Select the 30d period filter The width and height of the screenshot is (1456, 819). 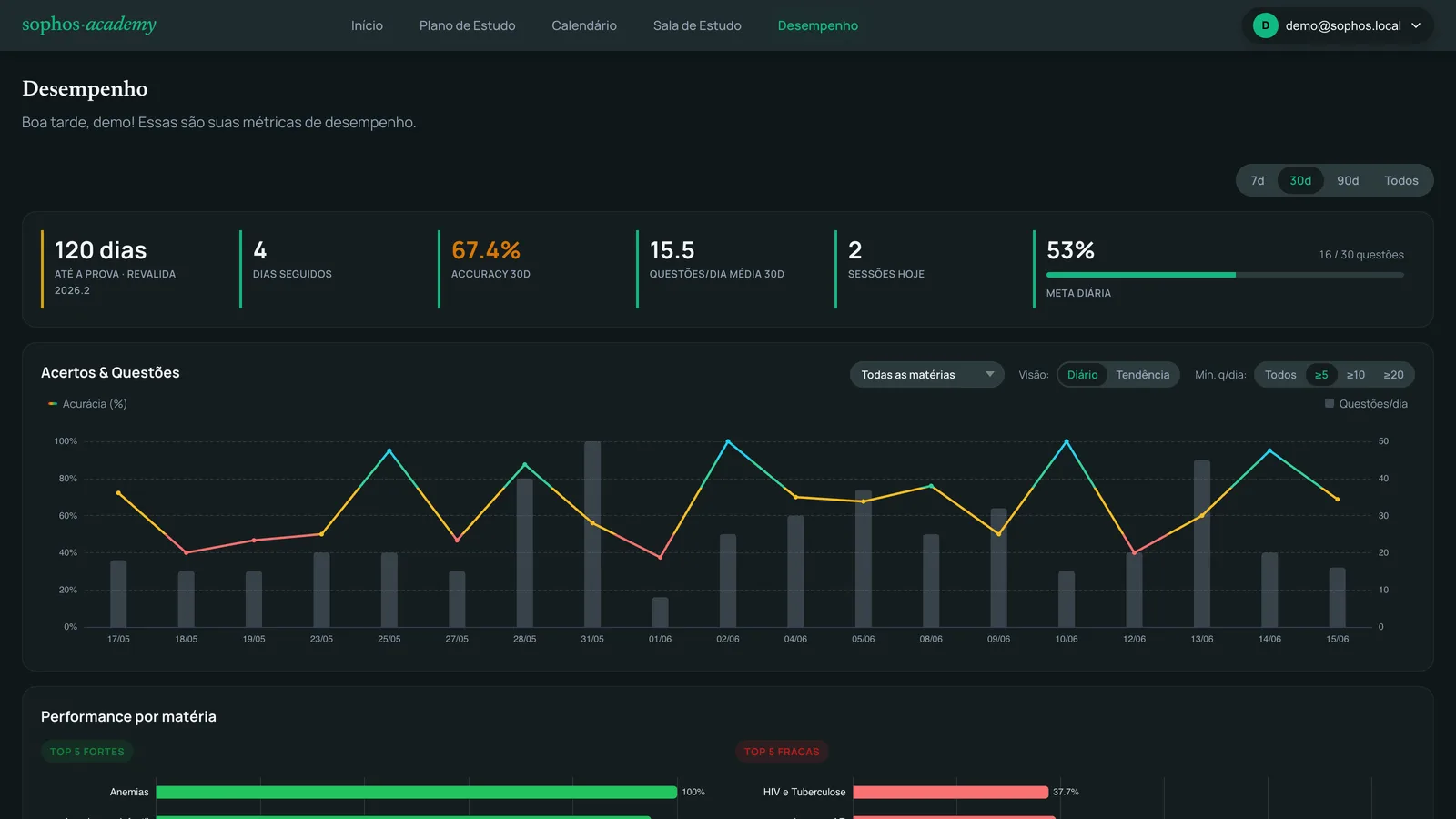tap(1300, 180)
